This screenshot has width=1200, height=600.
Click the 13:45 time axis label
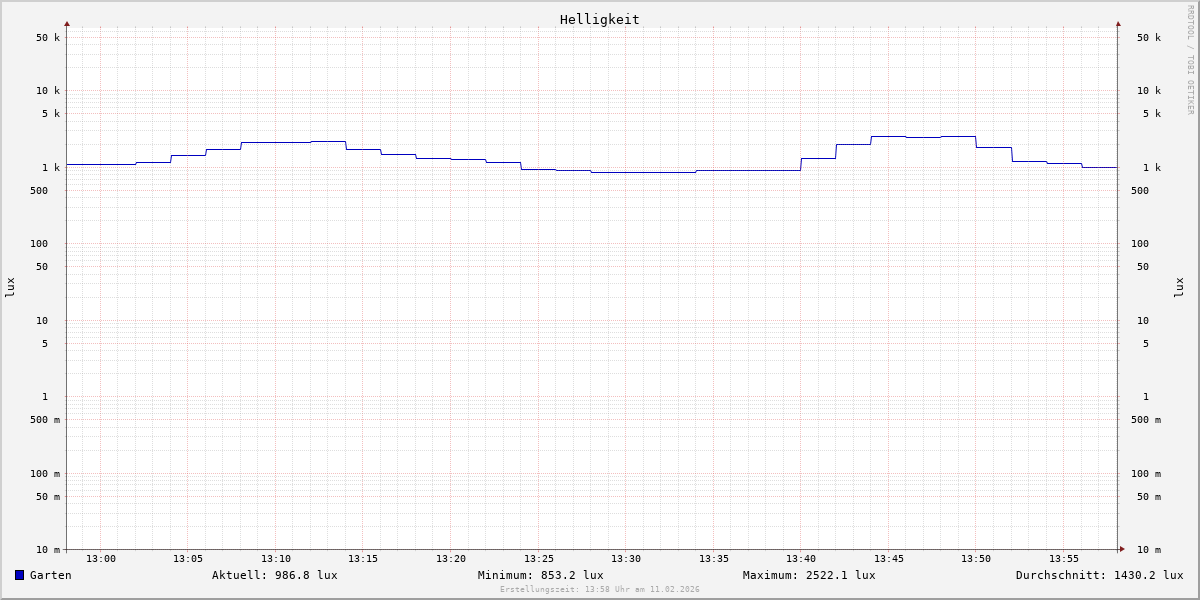(889, 559)
